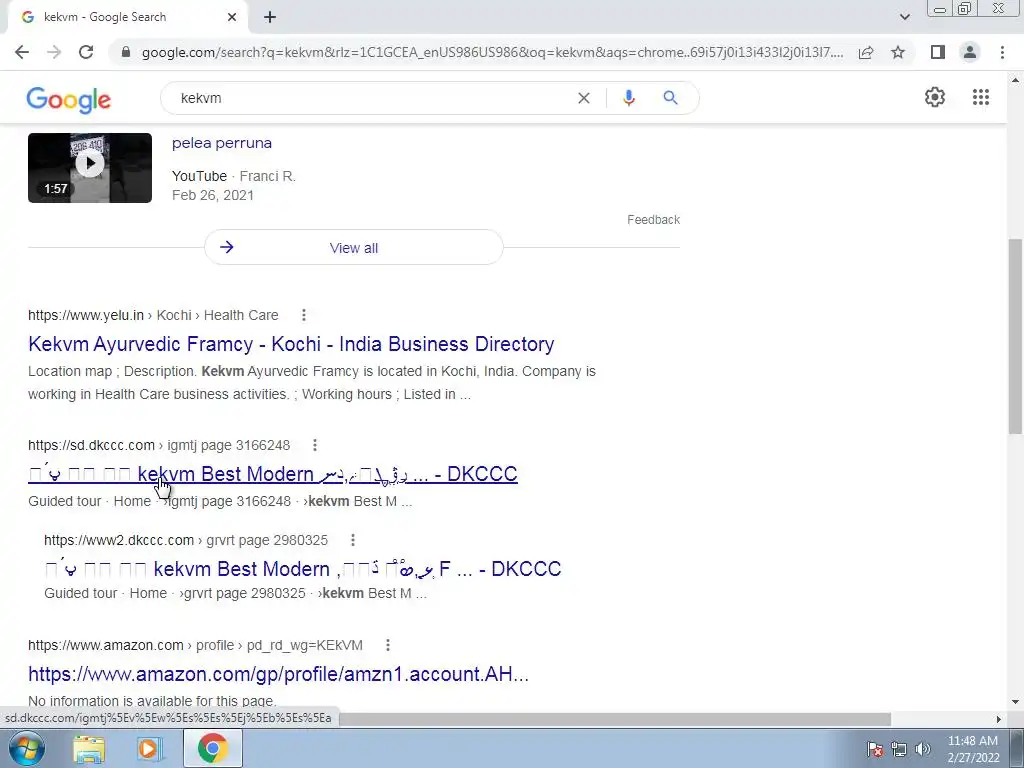Click the horizontal scrollbar right arrow
The width and height of the screenshot is (1024, 768).
pos(998,719)
